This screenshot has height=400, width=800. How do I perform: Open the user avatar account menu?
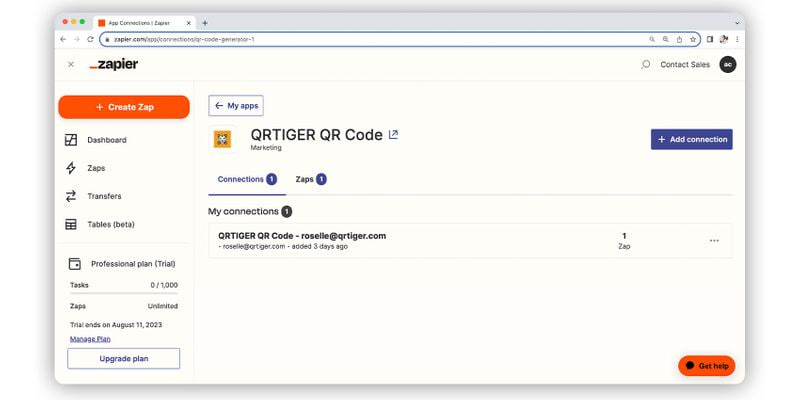pyautogui.click(x=728, y=64)
